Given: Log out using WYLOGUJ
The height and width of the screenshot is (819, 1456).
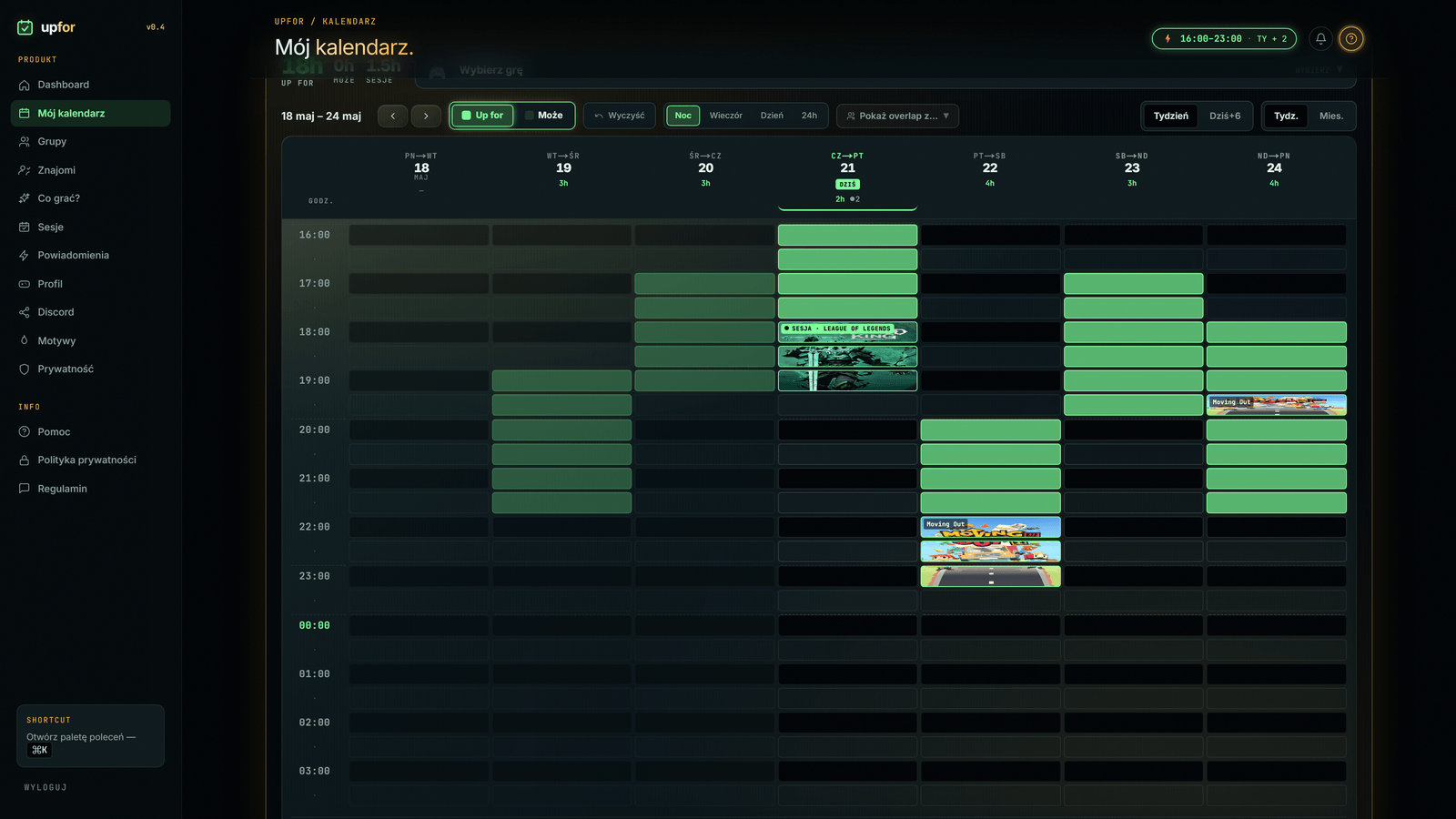Looking at the screenshot, I should 45,788.
